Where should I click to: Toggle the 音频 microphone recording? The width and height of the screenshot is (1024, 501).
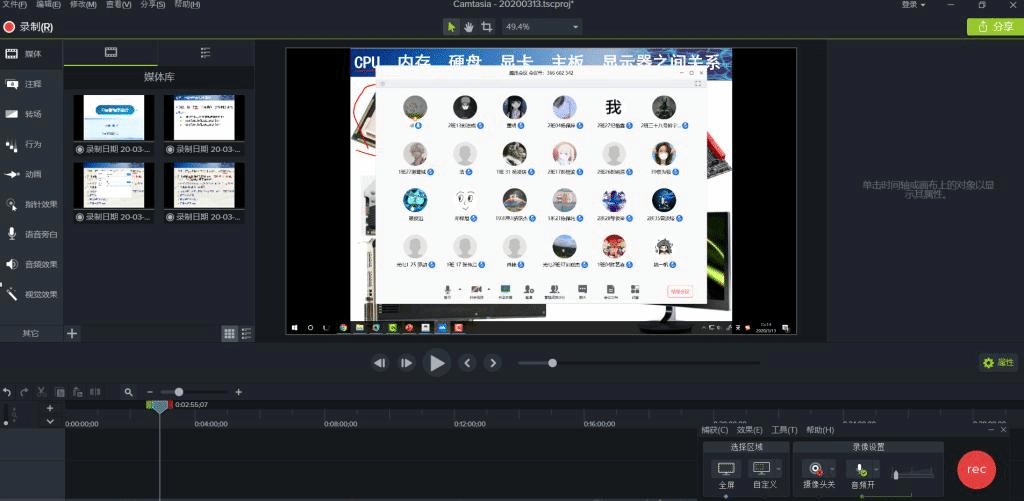[859, 468]
